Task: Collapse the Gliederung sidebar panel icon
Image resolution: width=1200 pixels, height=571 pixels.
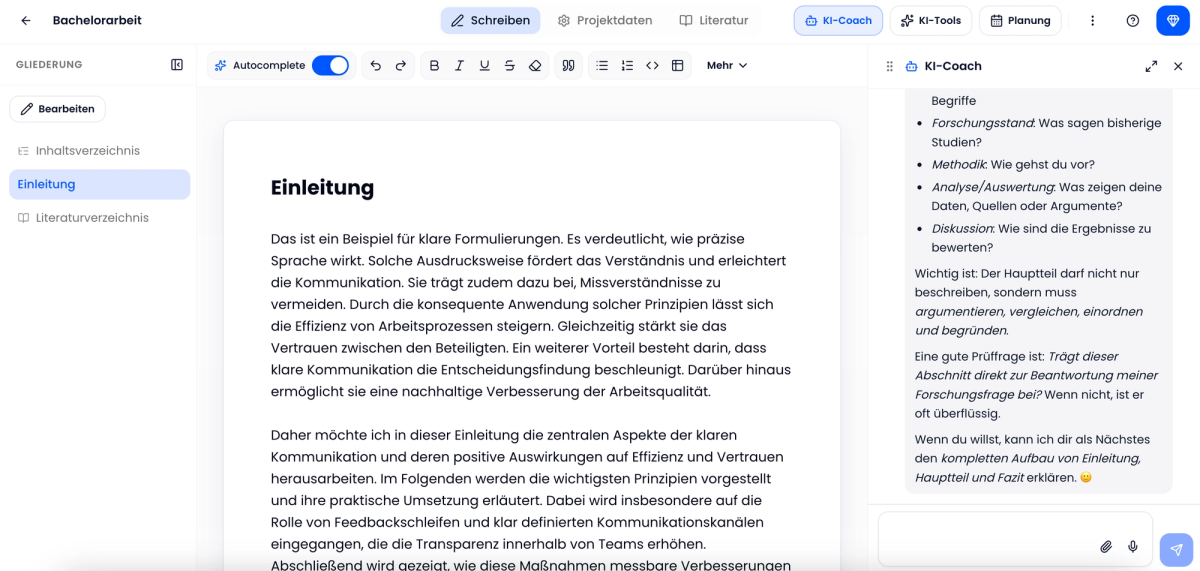Action: [177, 65]
